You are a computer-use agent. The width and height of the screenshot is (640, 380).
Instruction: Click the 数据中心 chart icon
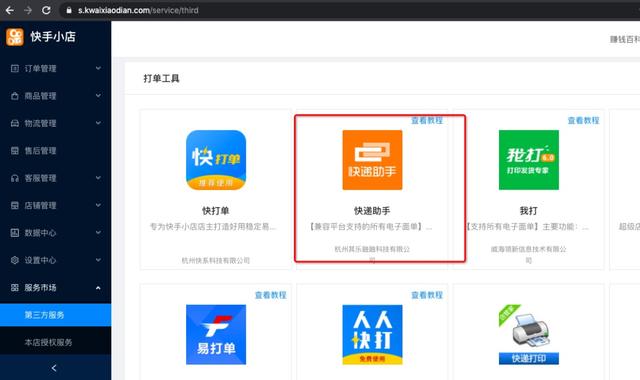coord(15,233)
